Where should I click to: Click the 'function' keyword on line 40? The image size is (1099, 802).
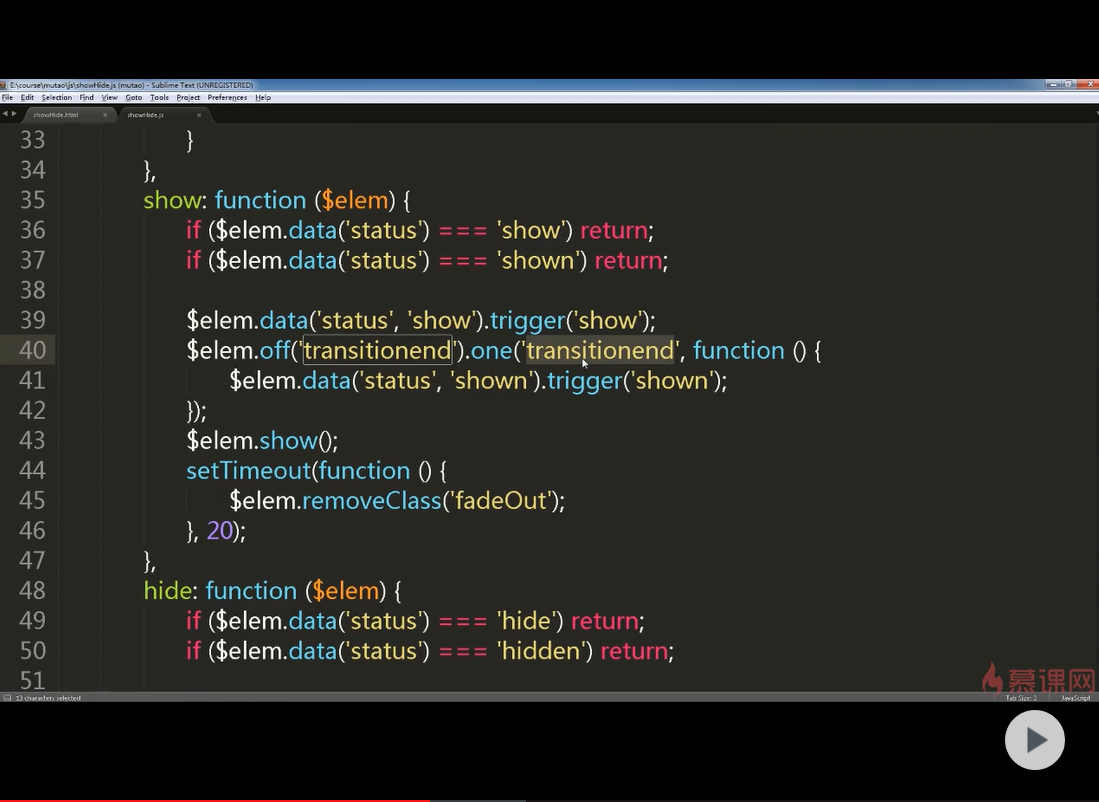click(x=739, y=351)
